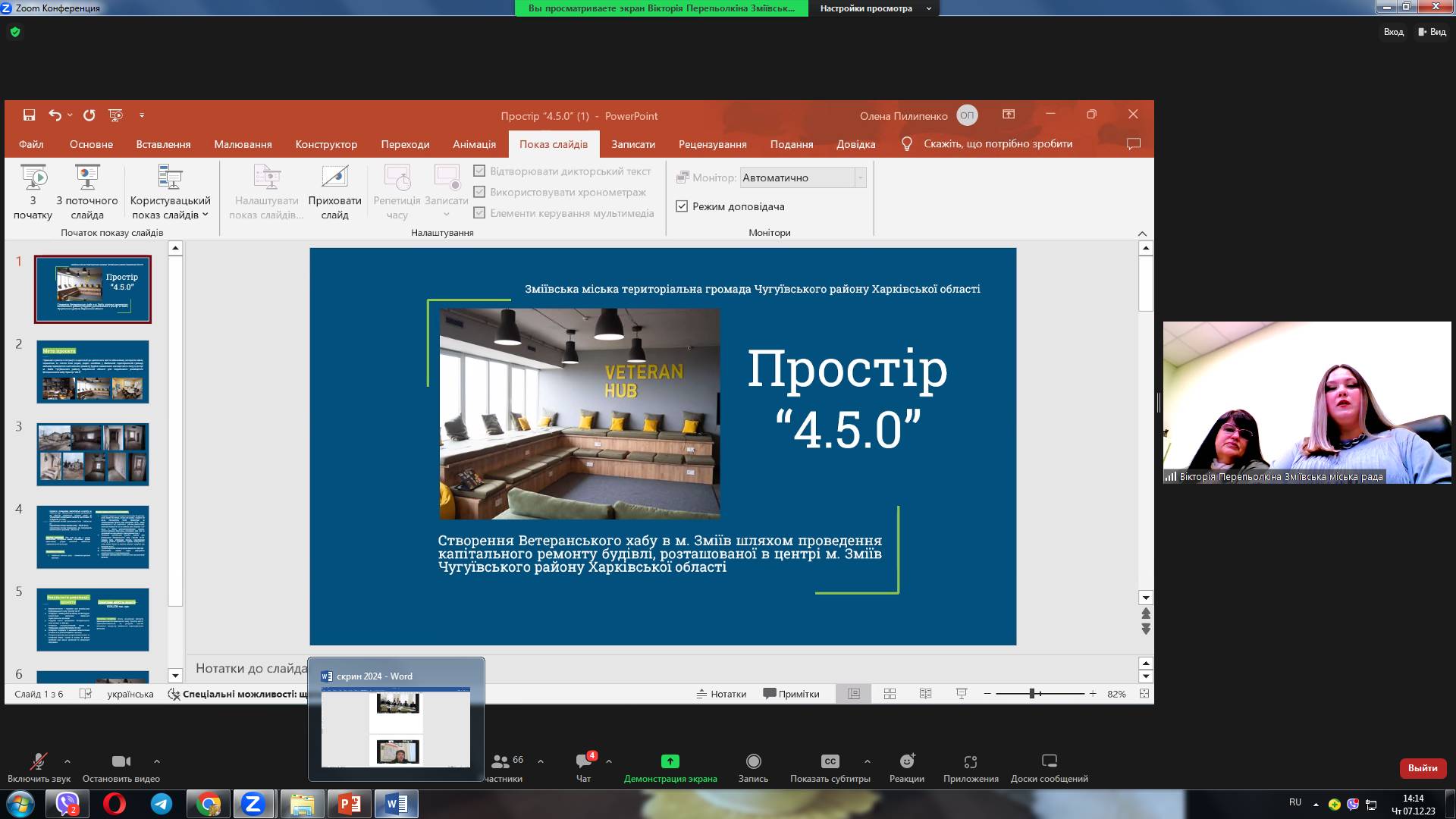Toggle Режим доповідача checkbox
1456x819 pixels.
682,206
